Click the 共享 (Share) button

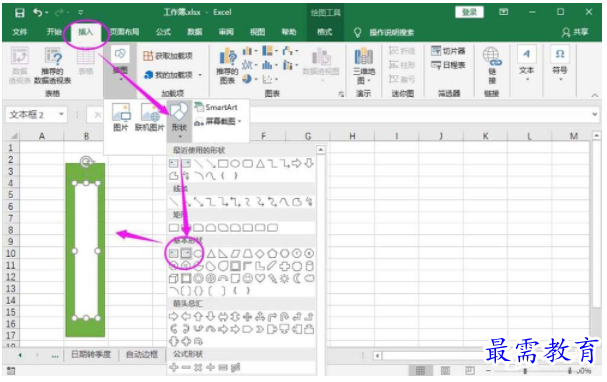pyautogui.click(x=575, y=32)
